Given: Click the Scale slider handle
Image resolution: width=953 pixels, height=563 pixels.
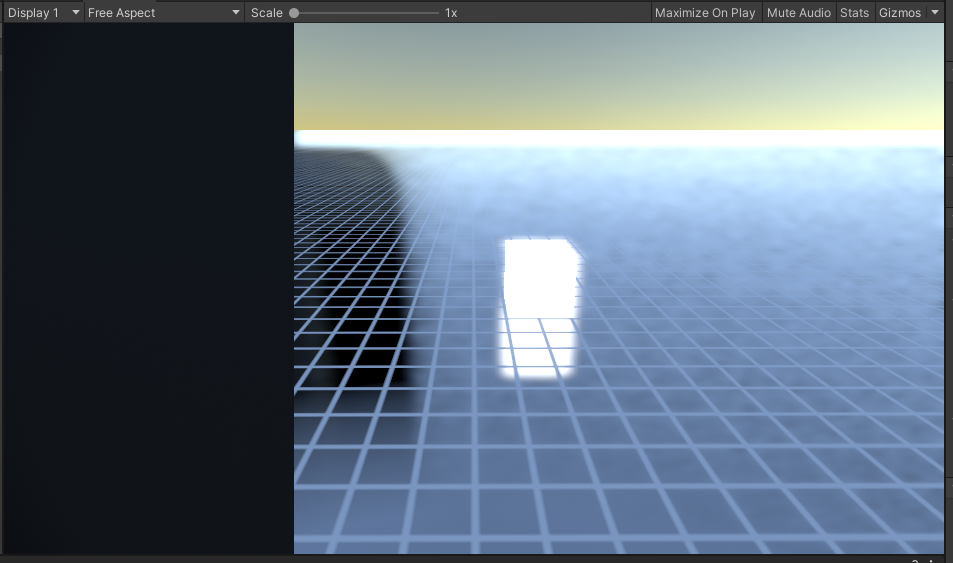Looking at the screenshot, I should click(294, 13).
